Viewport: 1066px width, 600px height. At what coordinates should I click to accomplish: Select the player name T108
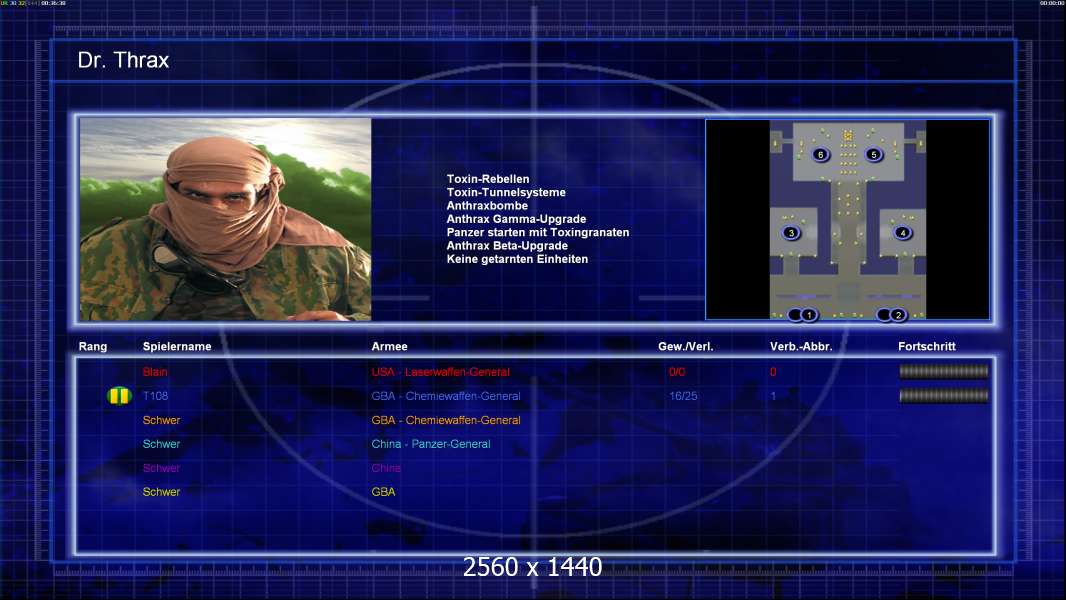[155, 395]
